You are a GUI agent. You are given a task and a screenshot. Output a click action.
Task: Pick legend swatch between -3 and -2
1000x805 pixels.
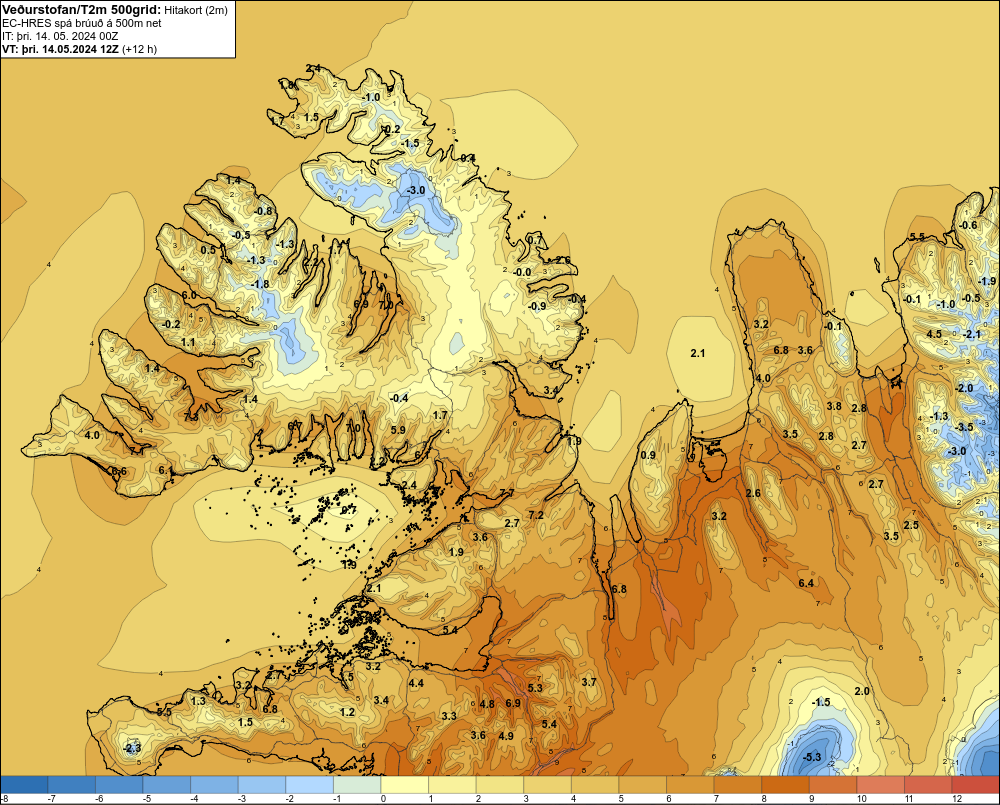pyautogui.click(x=262, y=784)
